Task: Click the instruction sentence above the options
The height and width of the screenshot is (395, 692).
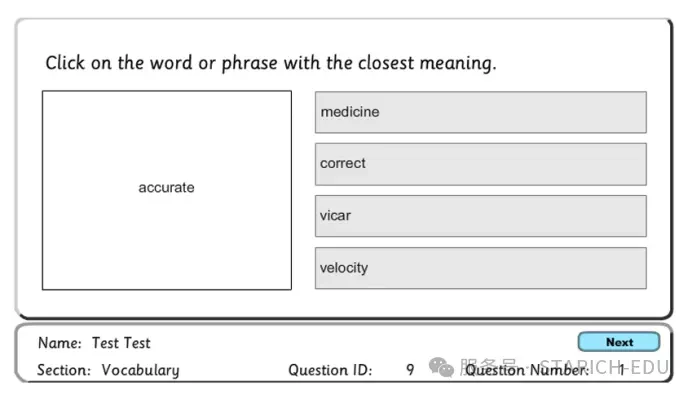Action: click(x=271, y=63)
